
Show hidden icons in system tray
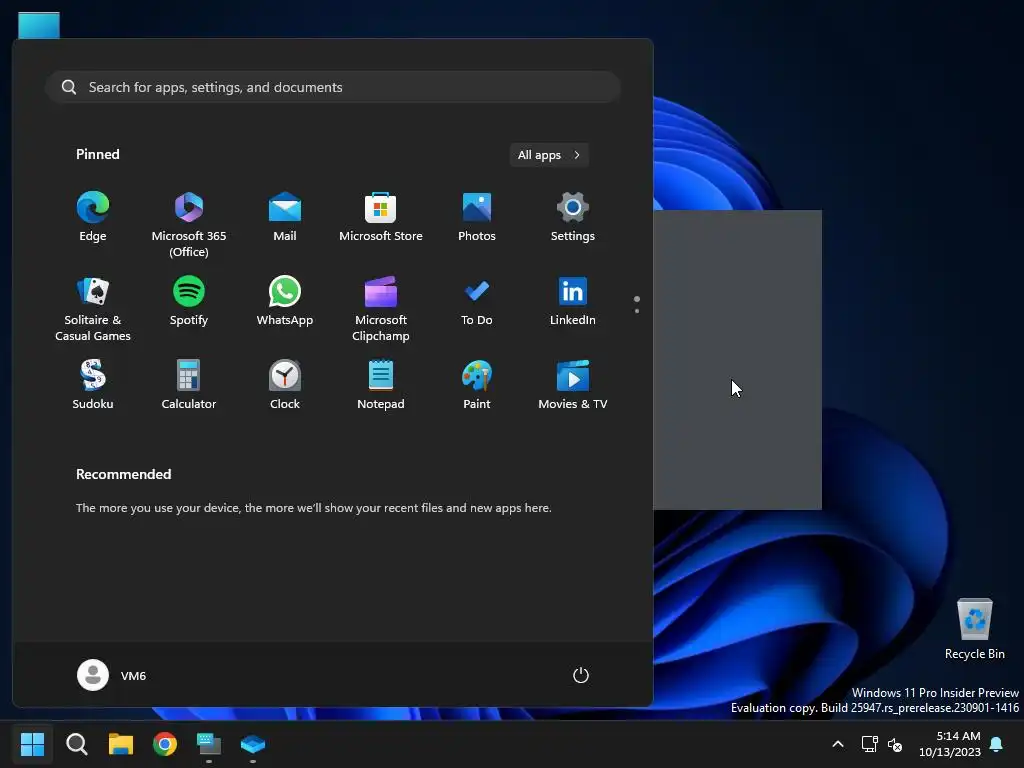coord(838,744)
